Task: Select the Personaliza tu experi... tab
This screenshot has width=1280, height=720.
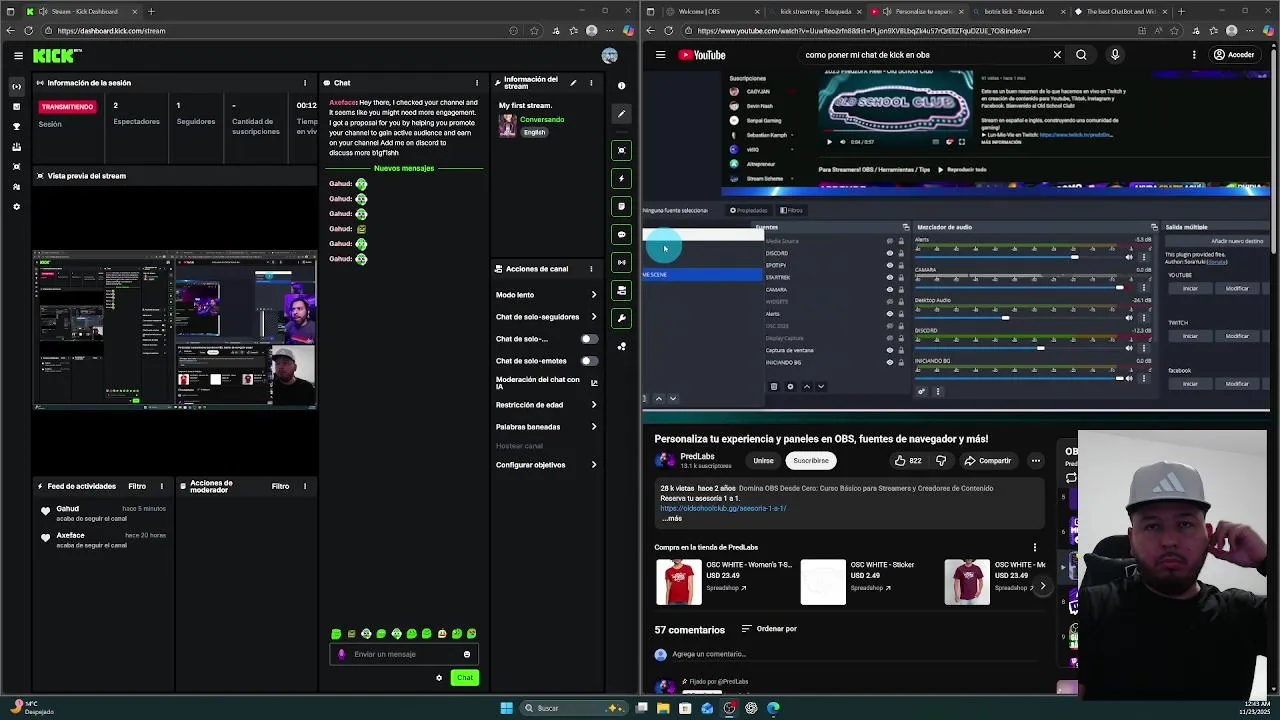Action: 918,11
